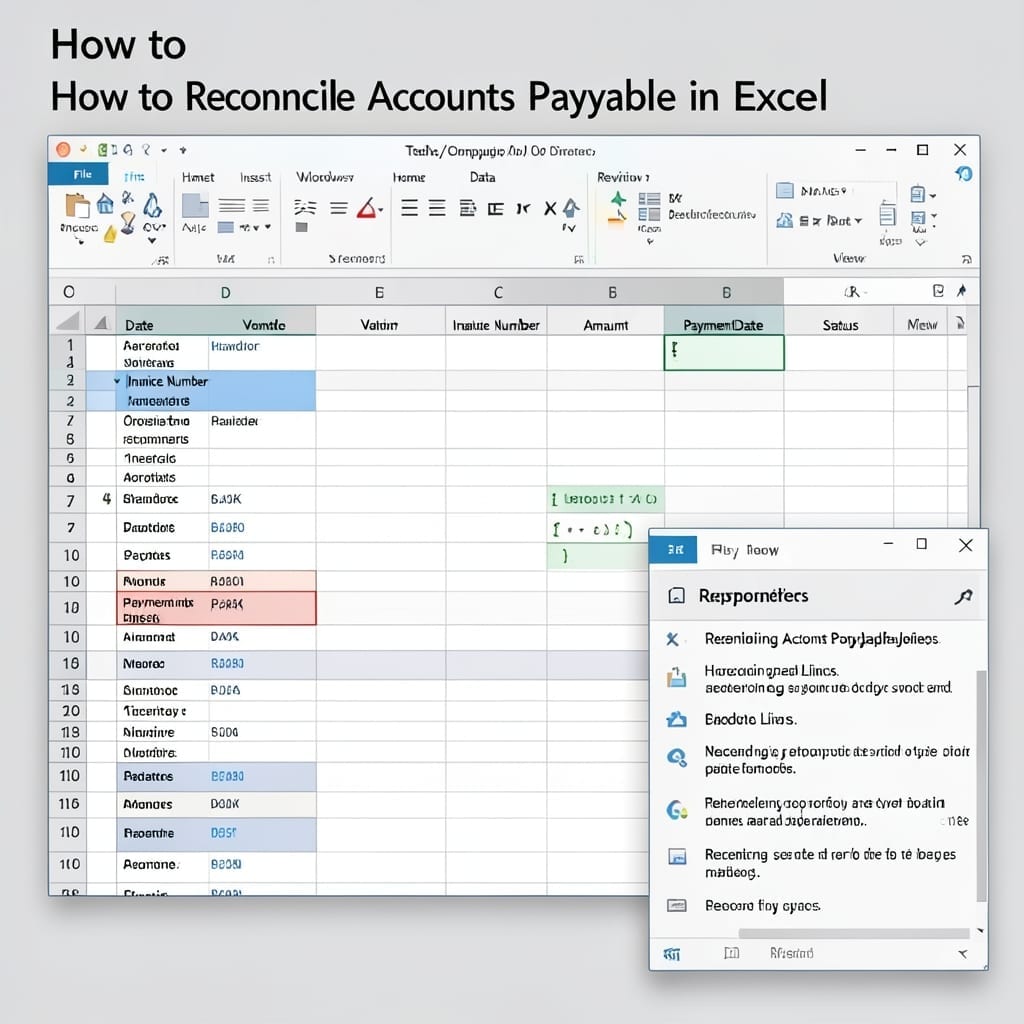Switch to the Insst ribbon tab

pos(255,177)
